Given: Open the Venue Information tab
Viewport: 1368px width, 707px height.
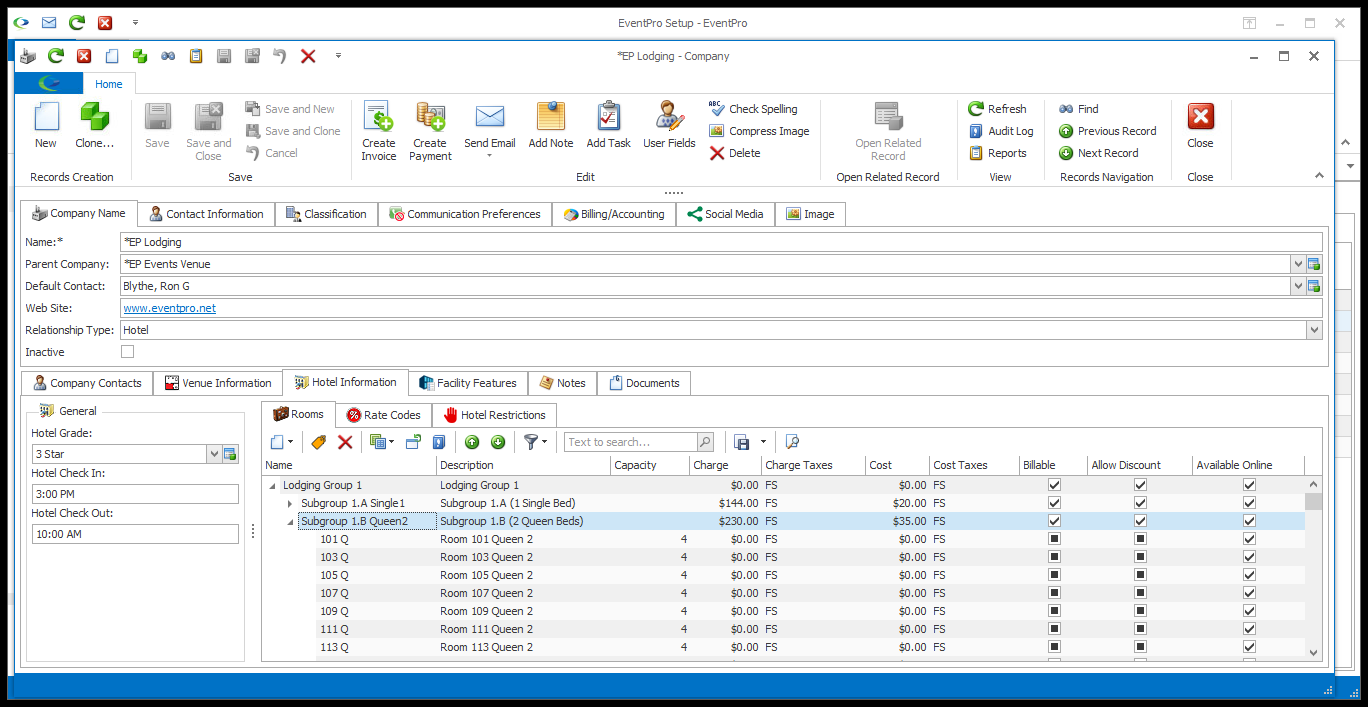Looking at the screenshot, I should point(217,383).
